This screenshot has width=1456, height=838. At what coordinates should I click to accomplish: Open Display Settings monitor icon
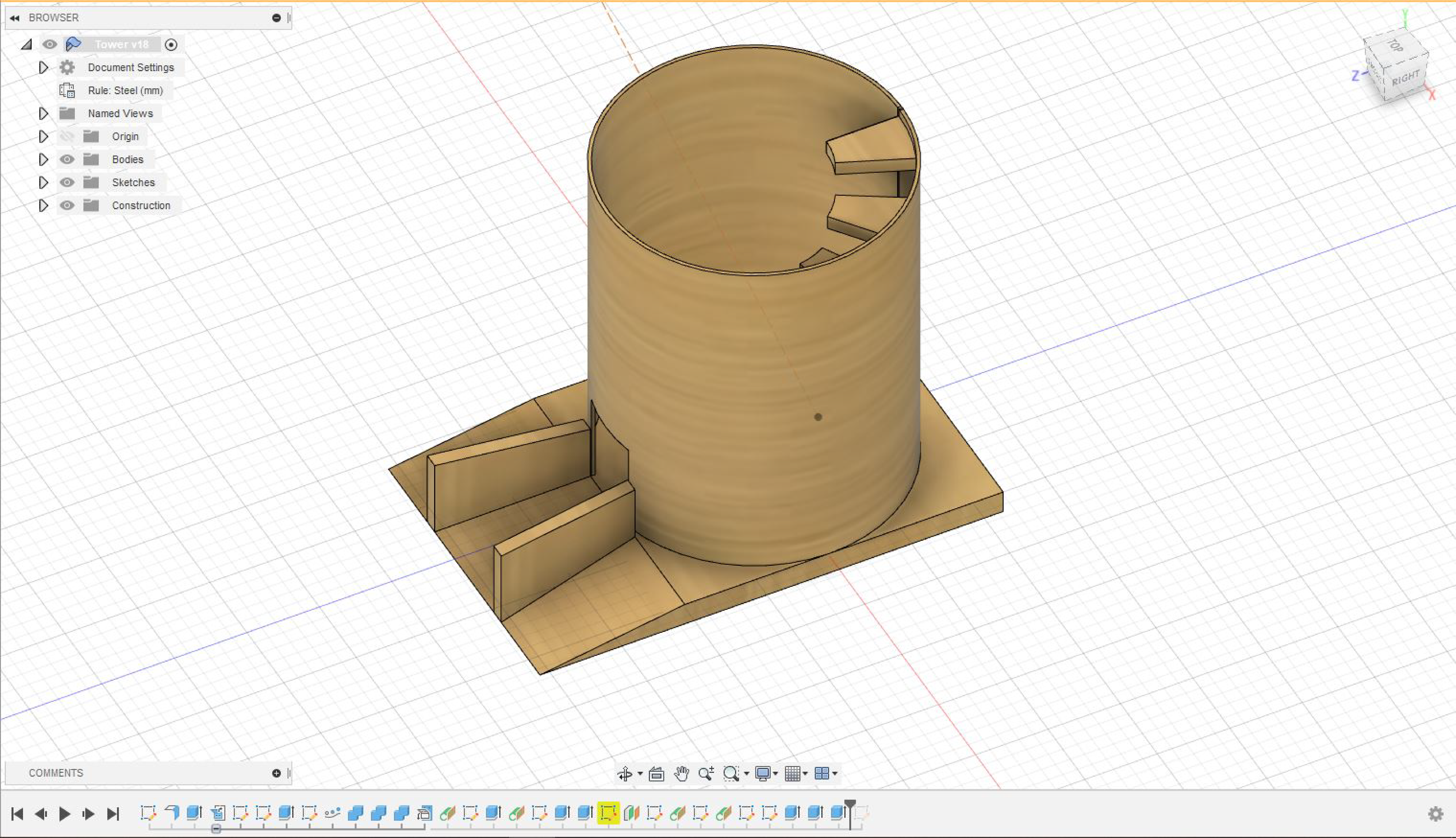pos(763,774)
